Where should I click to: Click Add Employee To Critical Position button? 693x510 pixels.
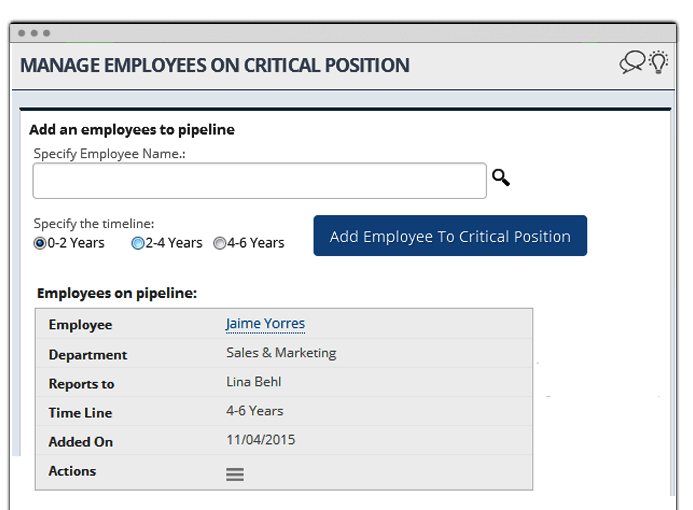(450, 236)
